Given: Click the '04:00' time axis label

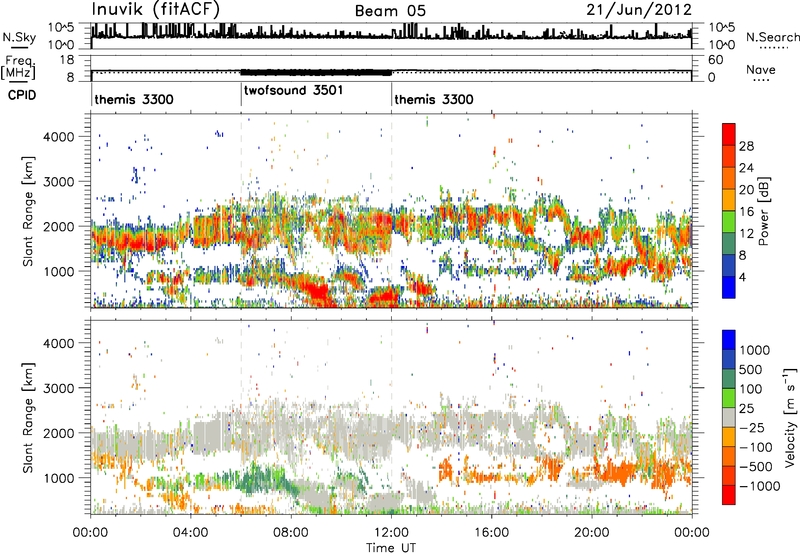Looking at the screenshot, I should click(190, 533).
